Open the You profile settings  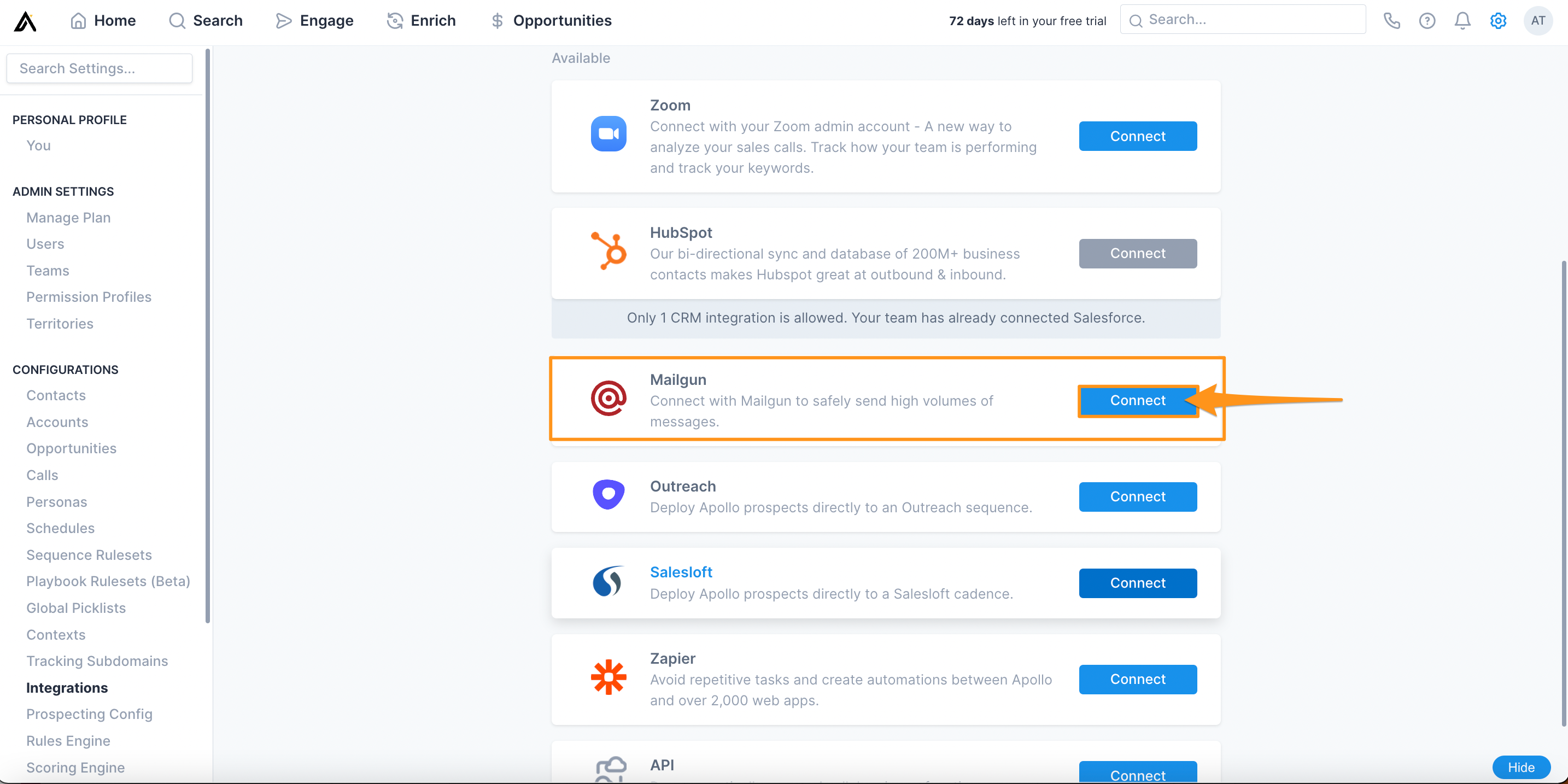[x=38, y=145]
